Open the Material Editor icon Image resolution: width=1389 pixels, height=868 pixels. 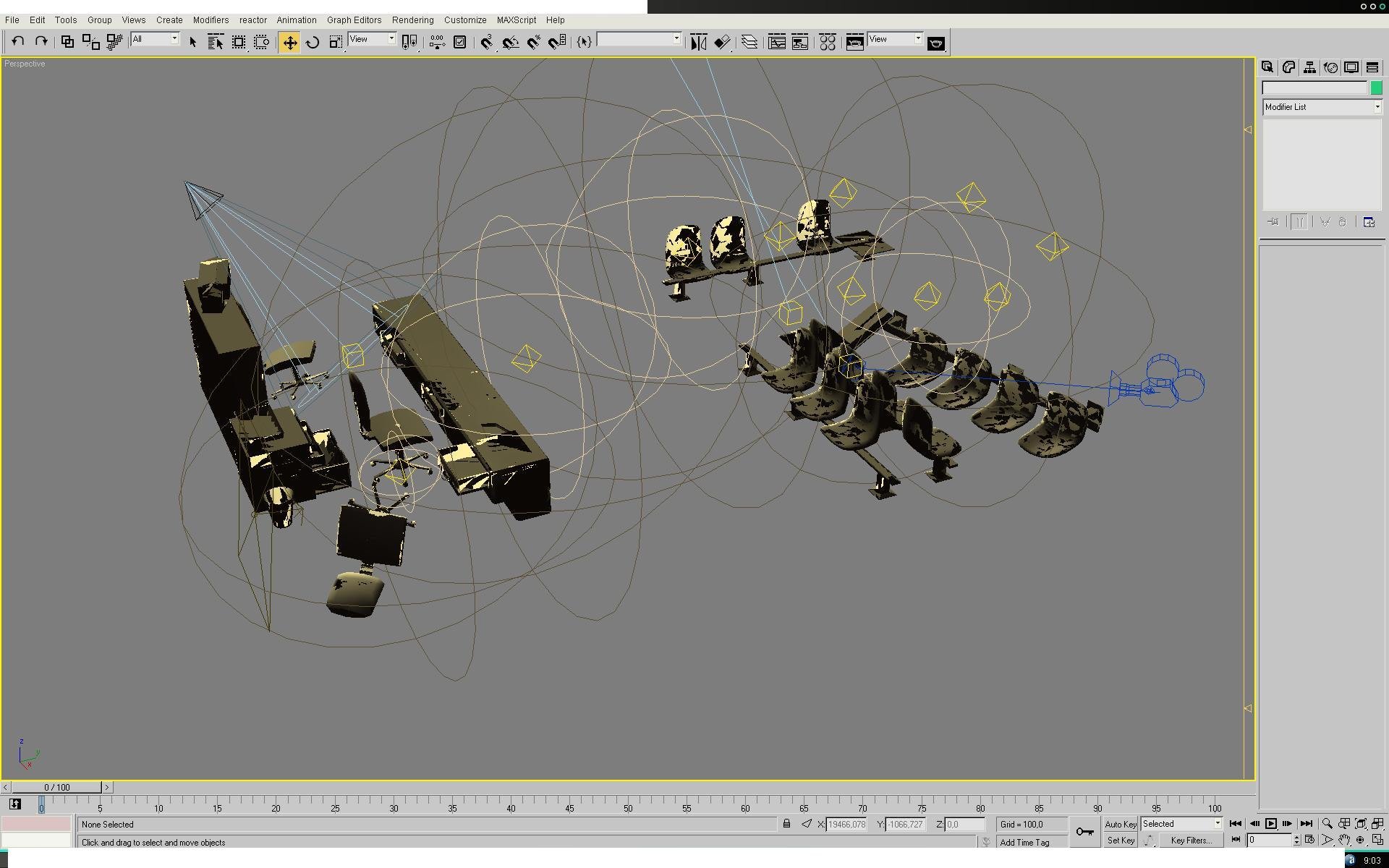coord(827,43)
